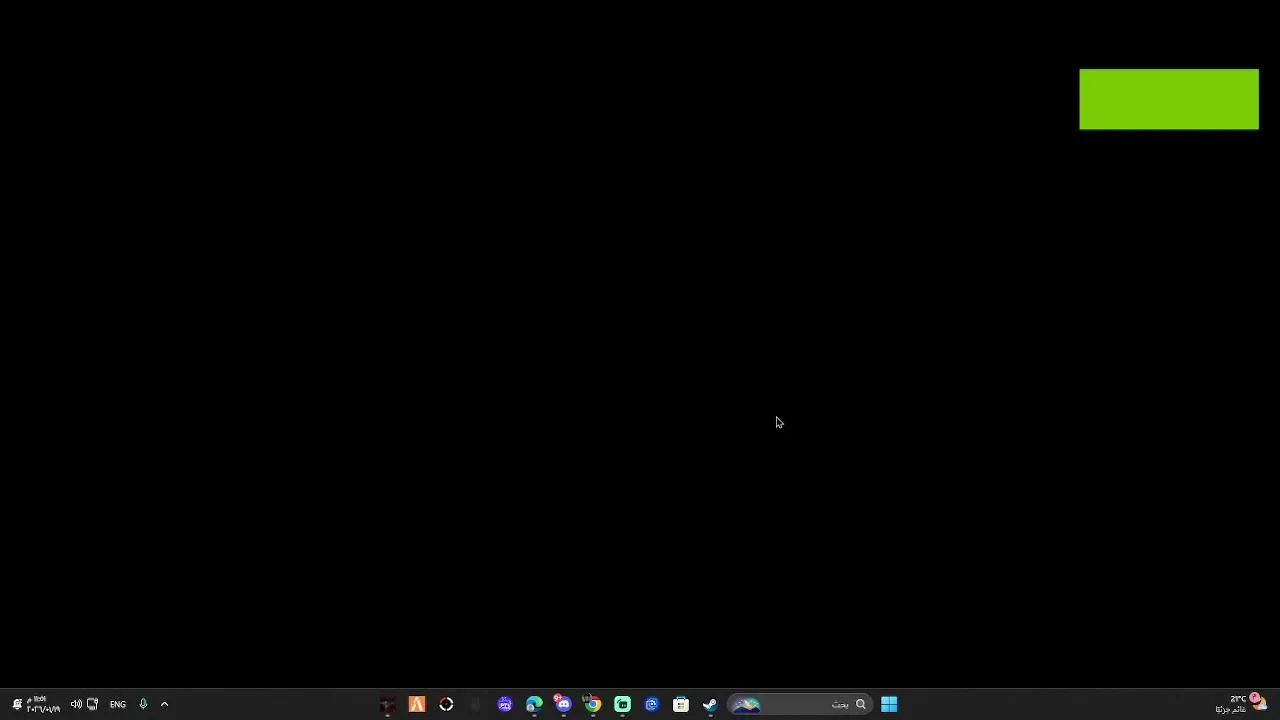1280x720 pixels.
Task: Open the network display tray icon
Action: [93, 705]
